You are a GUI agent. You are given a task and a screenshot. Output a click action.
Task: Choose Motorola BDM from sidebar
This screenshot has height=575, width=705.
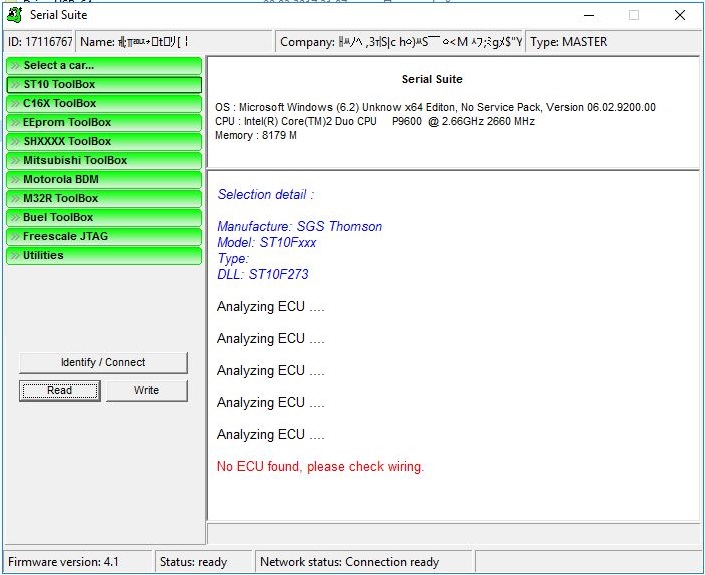(104, 180)
